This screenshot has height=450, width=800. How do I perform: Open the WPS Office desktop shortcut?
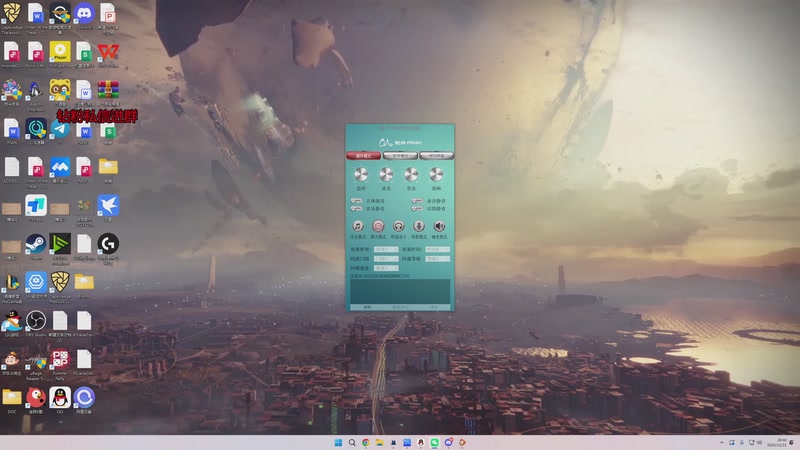coord(108,53)
